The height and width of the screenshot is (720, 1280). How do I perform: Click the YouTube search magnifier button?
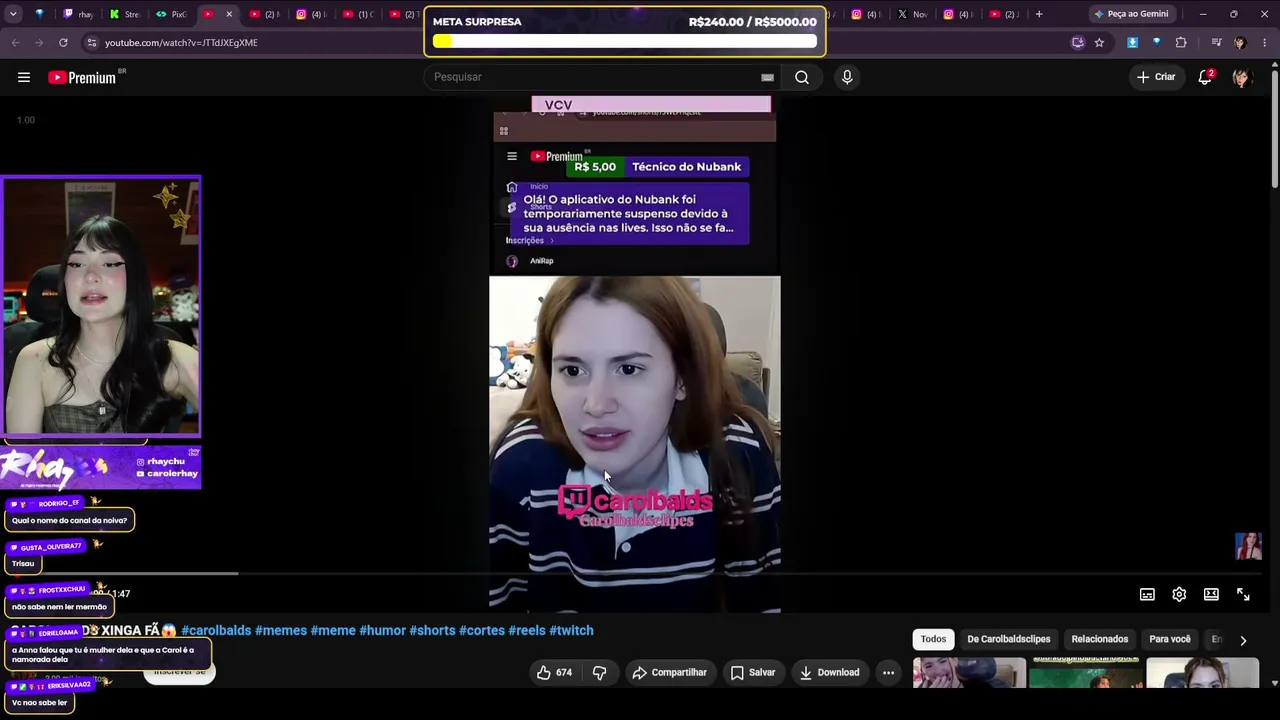click(x=802, y=77)
